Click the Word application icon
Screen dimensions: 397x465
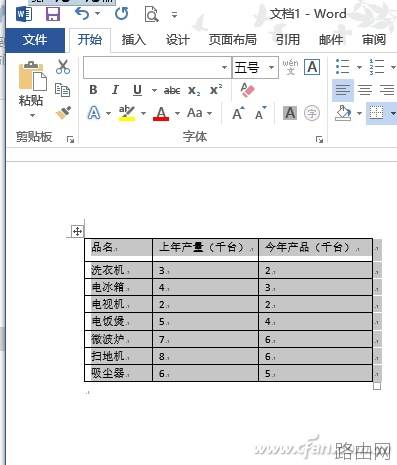coord(24,14)
